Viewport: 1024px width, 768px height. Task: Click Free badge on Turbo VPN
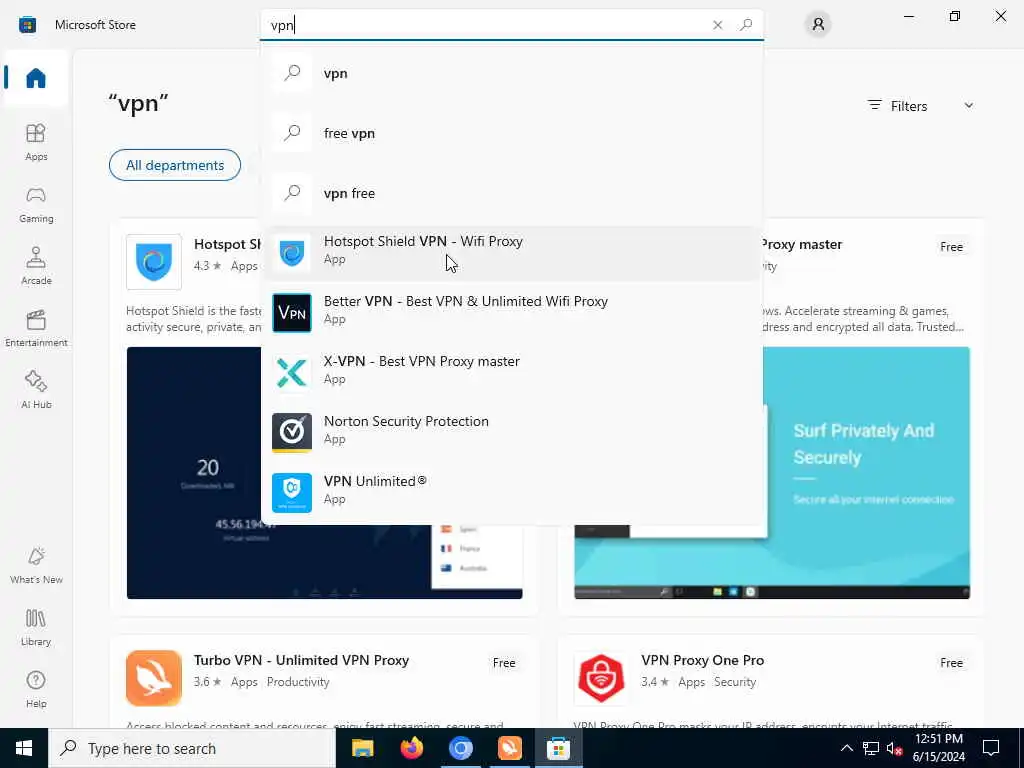coord(504,663)
